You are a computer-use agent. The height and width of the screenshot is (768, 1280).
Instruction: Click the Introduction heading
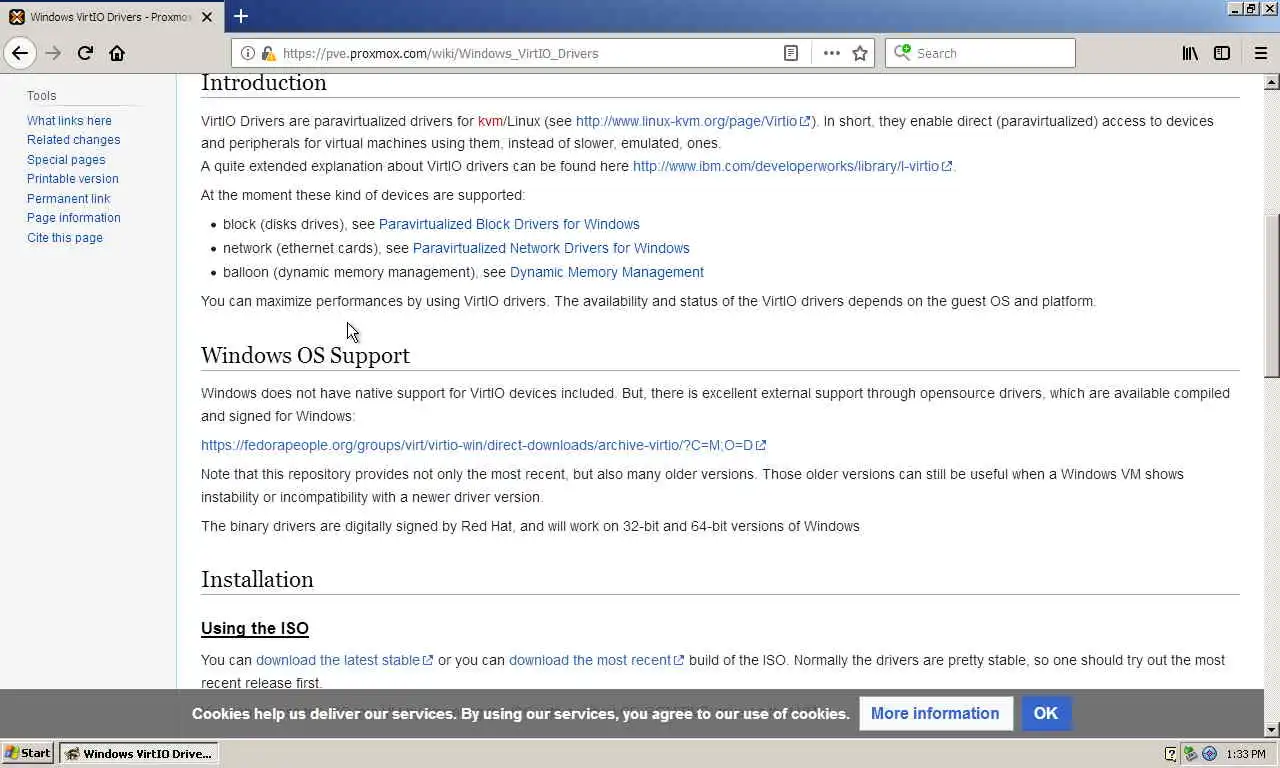pos(264,83)
